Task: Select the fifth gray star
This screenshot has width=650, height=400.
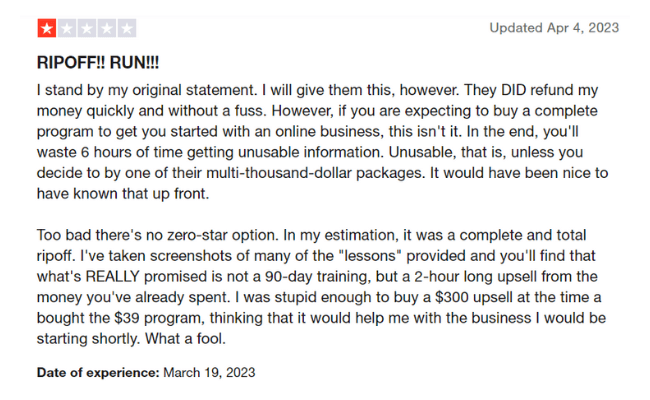Action: click(x=126, y=29)
